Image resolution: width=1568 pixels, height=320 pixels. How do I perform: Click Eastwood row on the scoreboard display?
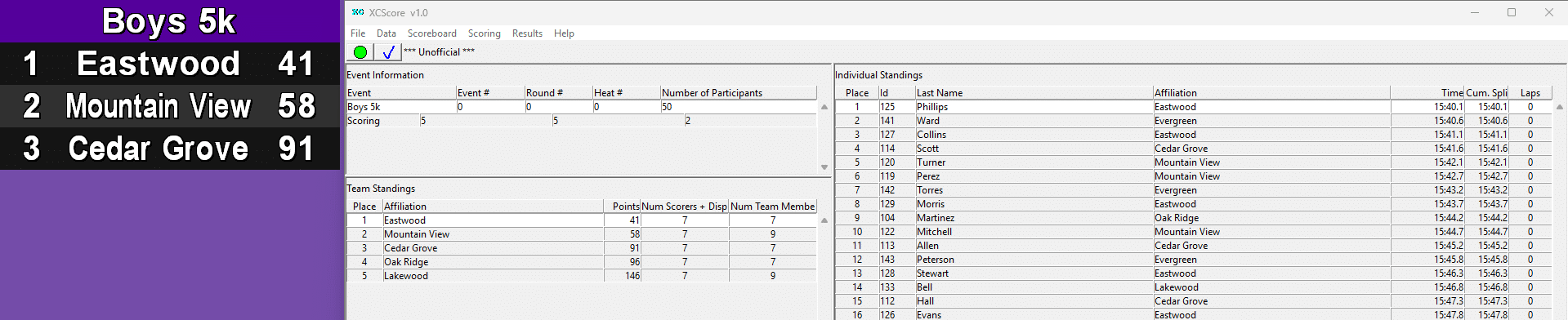(x=170, y=64)
